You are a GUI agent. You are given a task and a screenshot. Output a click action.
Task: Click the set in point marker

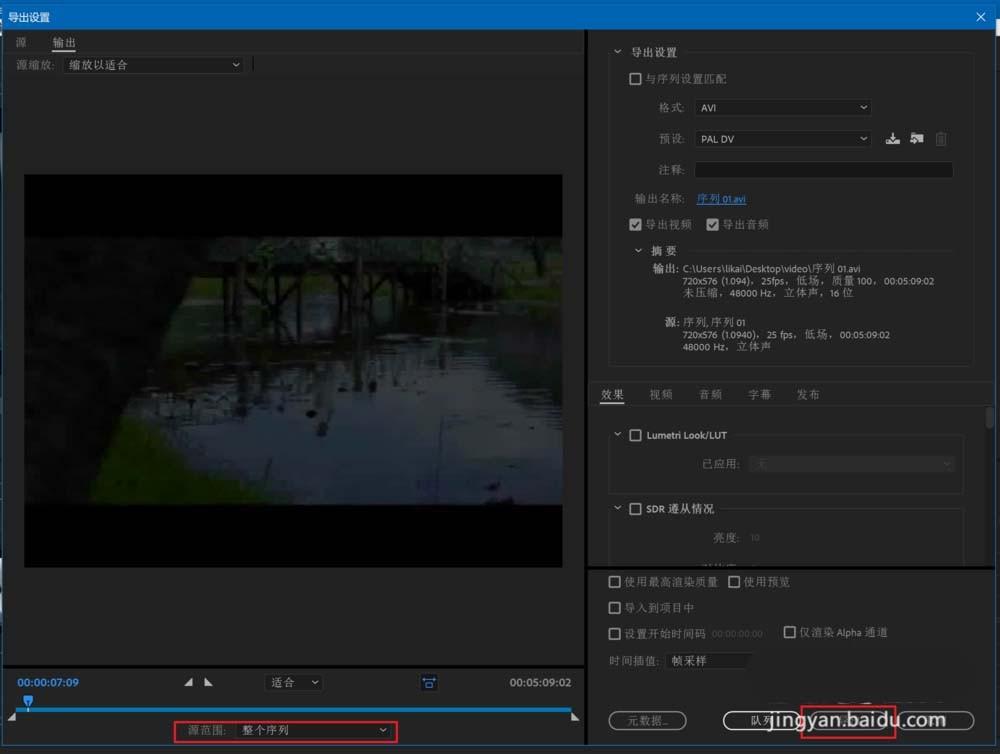pos(189,682)
